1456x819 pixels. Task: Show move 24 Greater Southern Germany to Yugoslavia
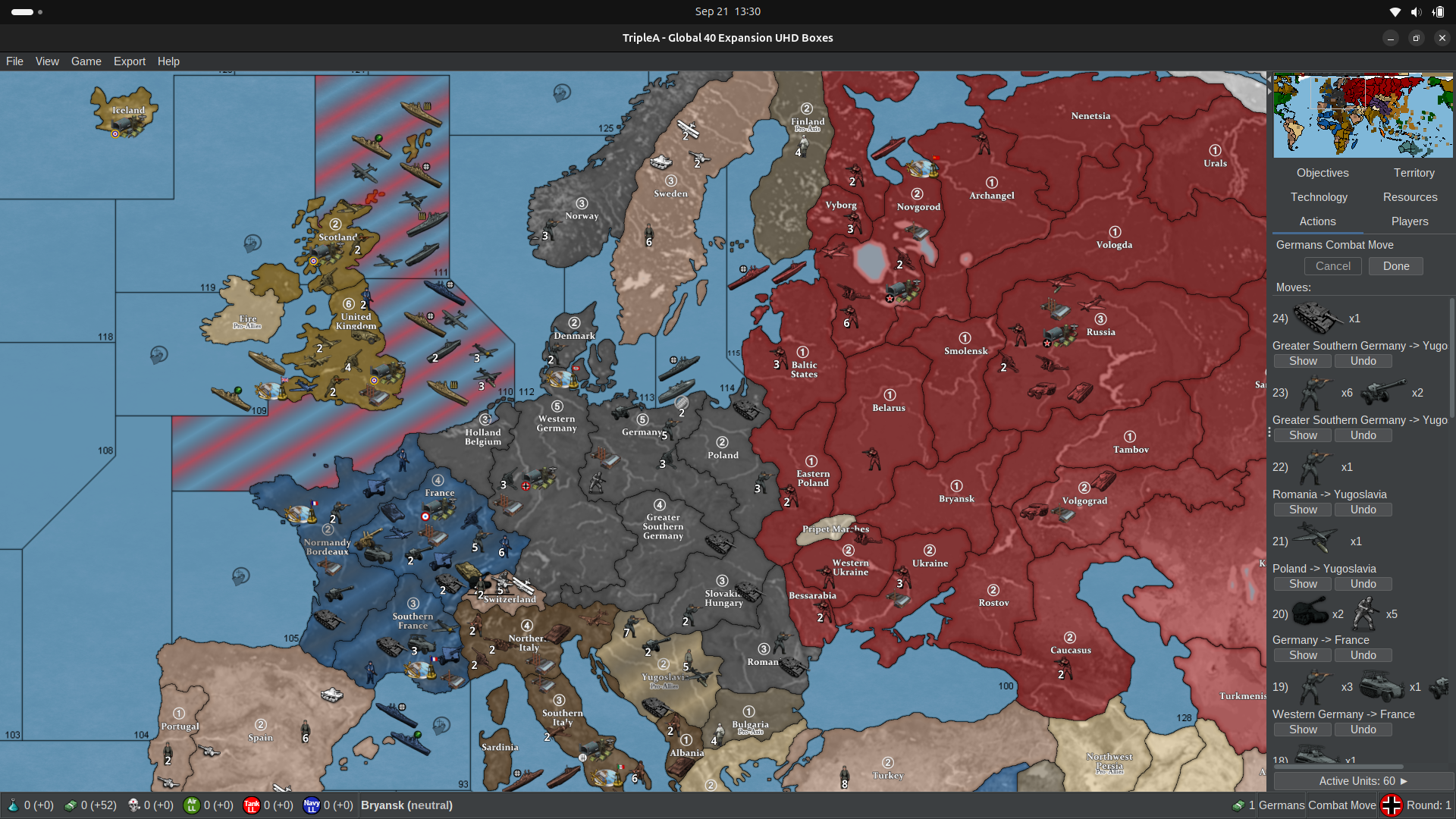[x=1303, y=361]
